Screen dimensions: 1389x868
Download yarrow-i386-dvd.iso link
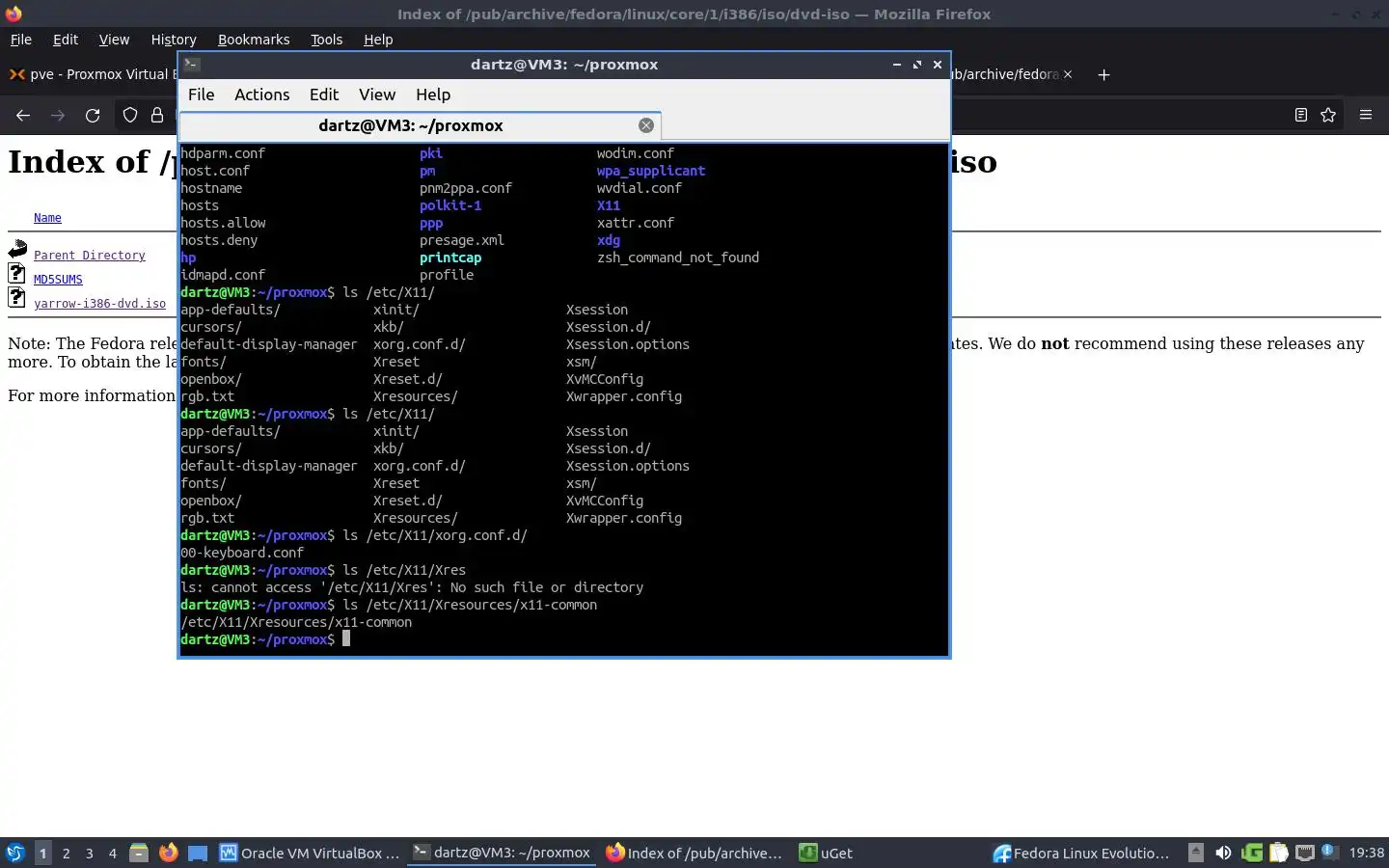coord(99,304)
